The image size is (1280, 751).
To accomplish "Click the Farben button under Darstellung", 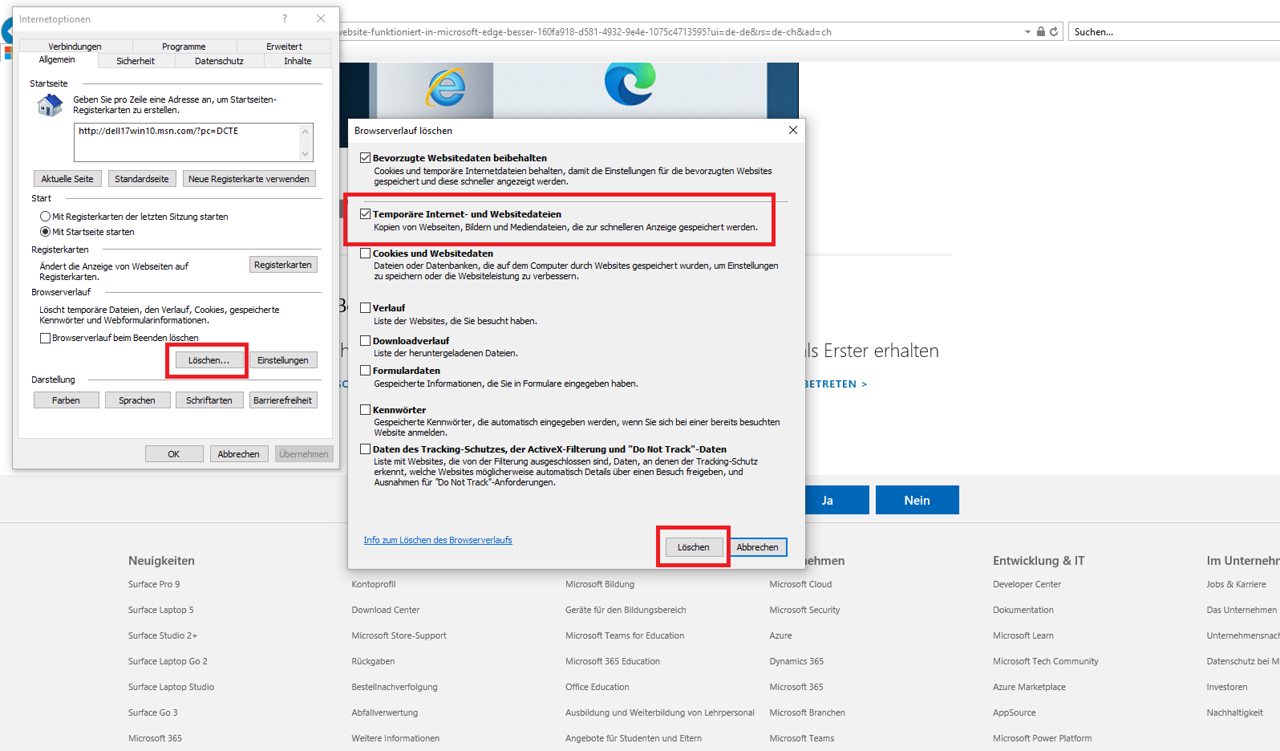I will click(66, 400).
